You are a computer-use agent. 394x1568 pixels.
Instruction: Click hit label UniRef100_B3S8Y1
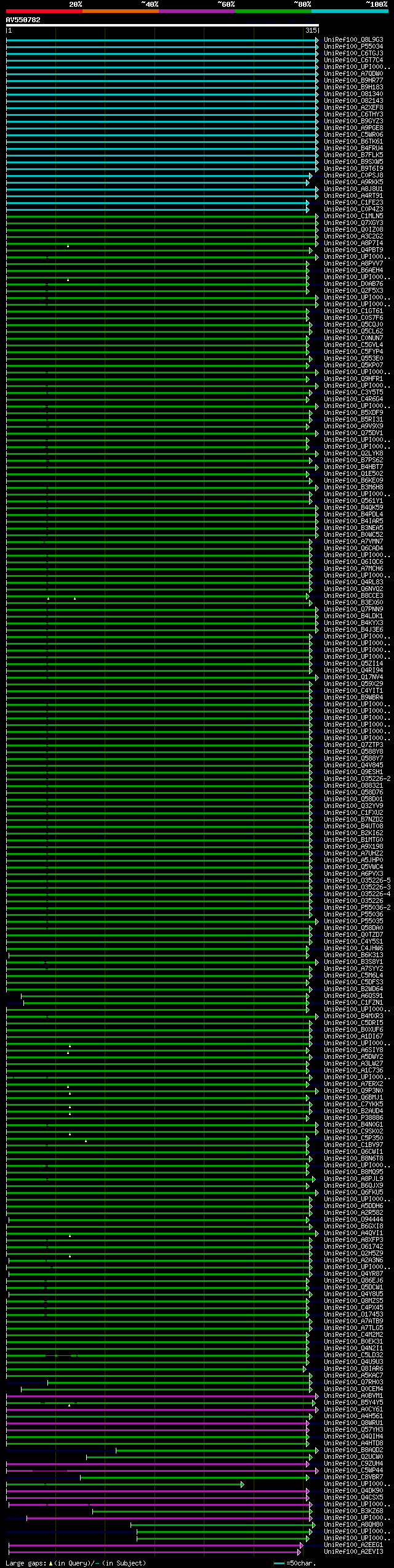tap(353, 962)
